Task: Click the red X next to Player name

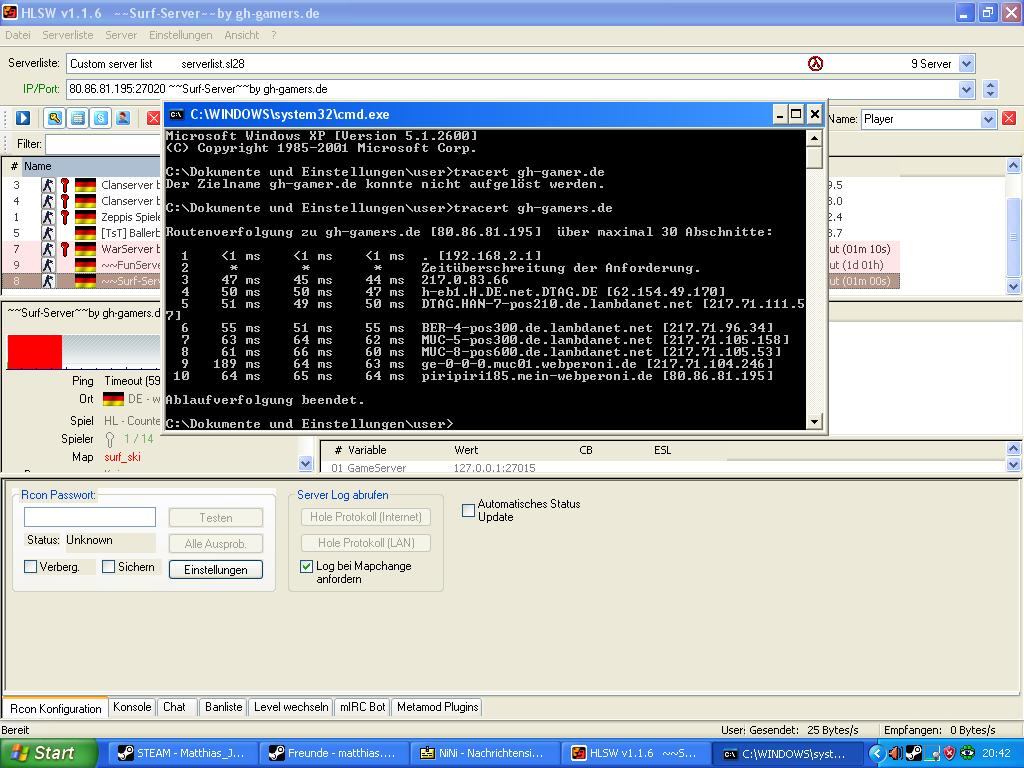Action: click(1009, 118)
